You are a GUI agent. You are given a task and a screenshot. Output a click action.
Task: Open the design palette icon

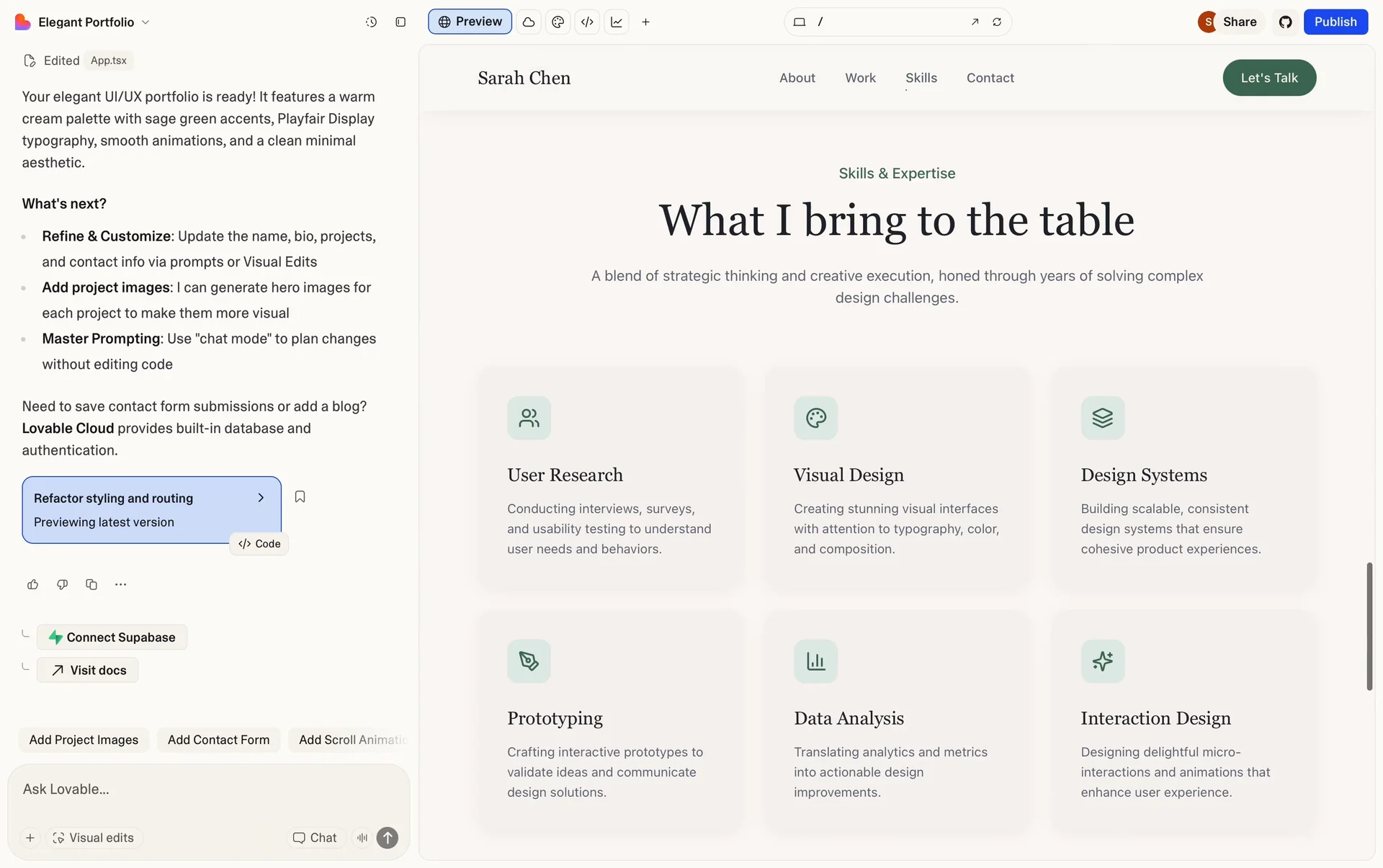pos(558,22)
